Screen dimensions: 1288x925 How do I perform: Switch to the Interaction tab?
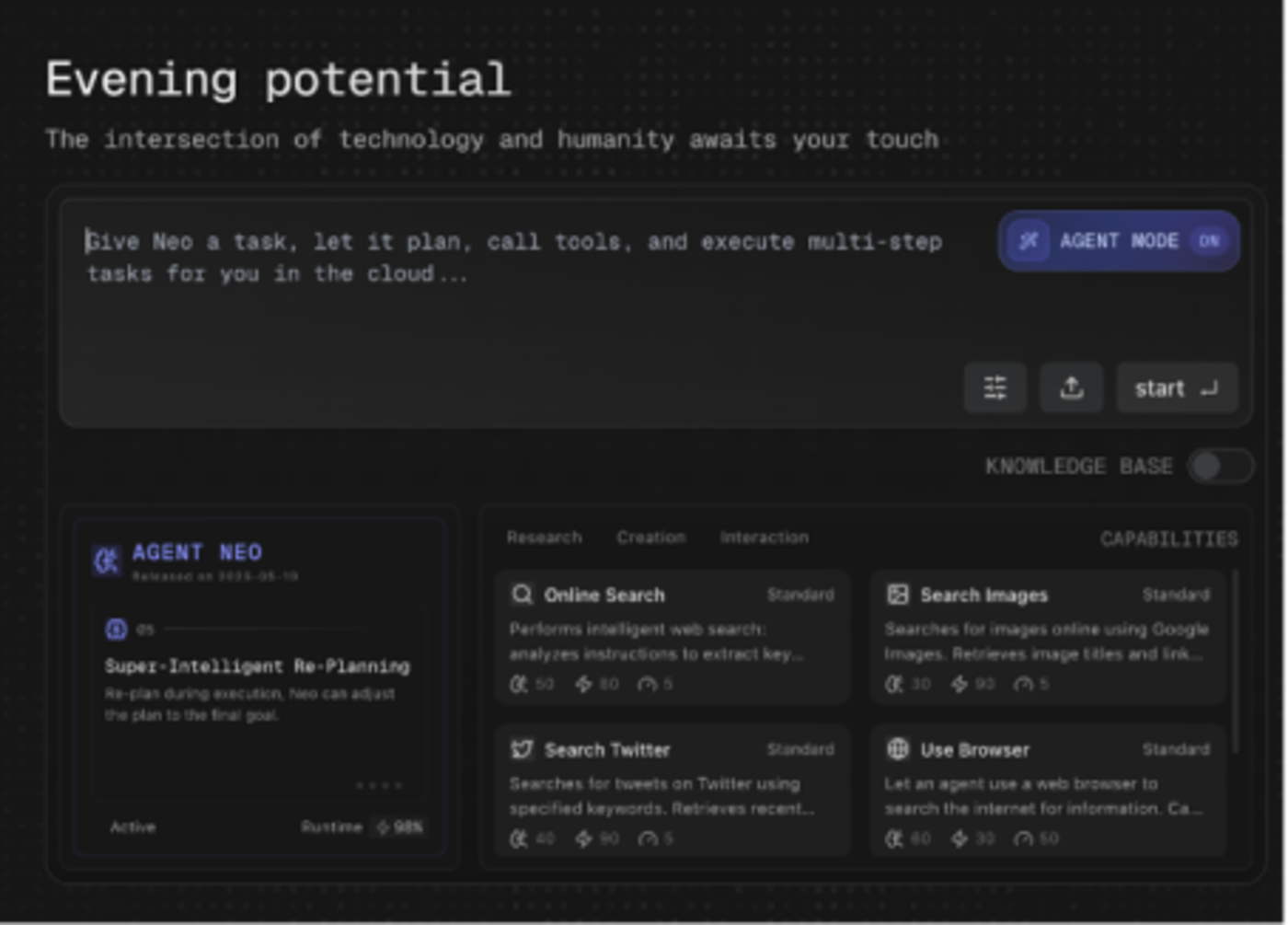pyautogui.click(x=764, y=538)
